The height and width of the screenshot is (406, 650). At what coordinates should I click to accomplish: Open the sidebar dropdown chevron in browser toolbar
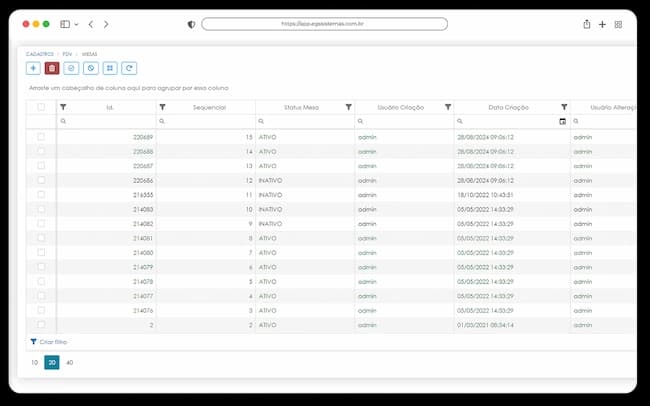(76, 24)
